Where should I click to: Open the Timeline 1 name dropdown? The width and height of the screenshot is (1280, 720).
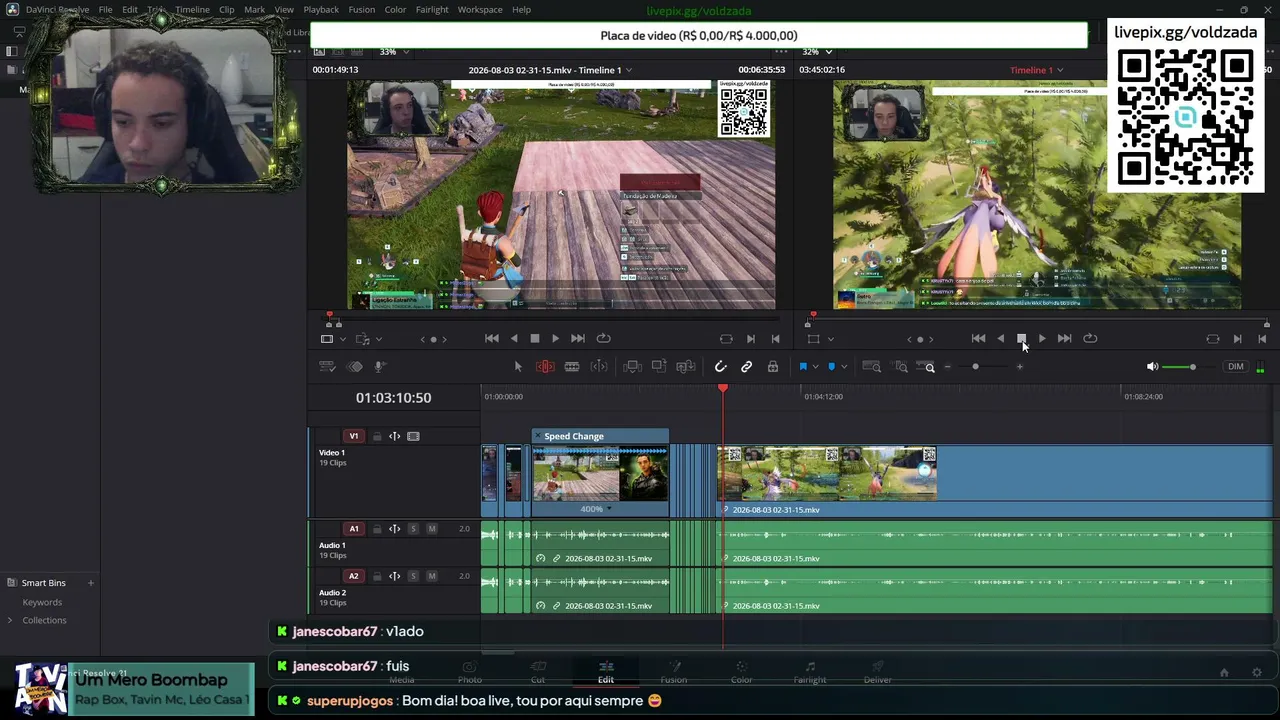coord(1060,71)
